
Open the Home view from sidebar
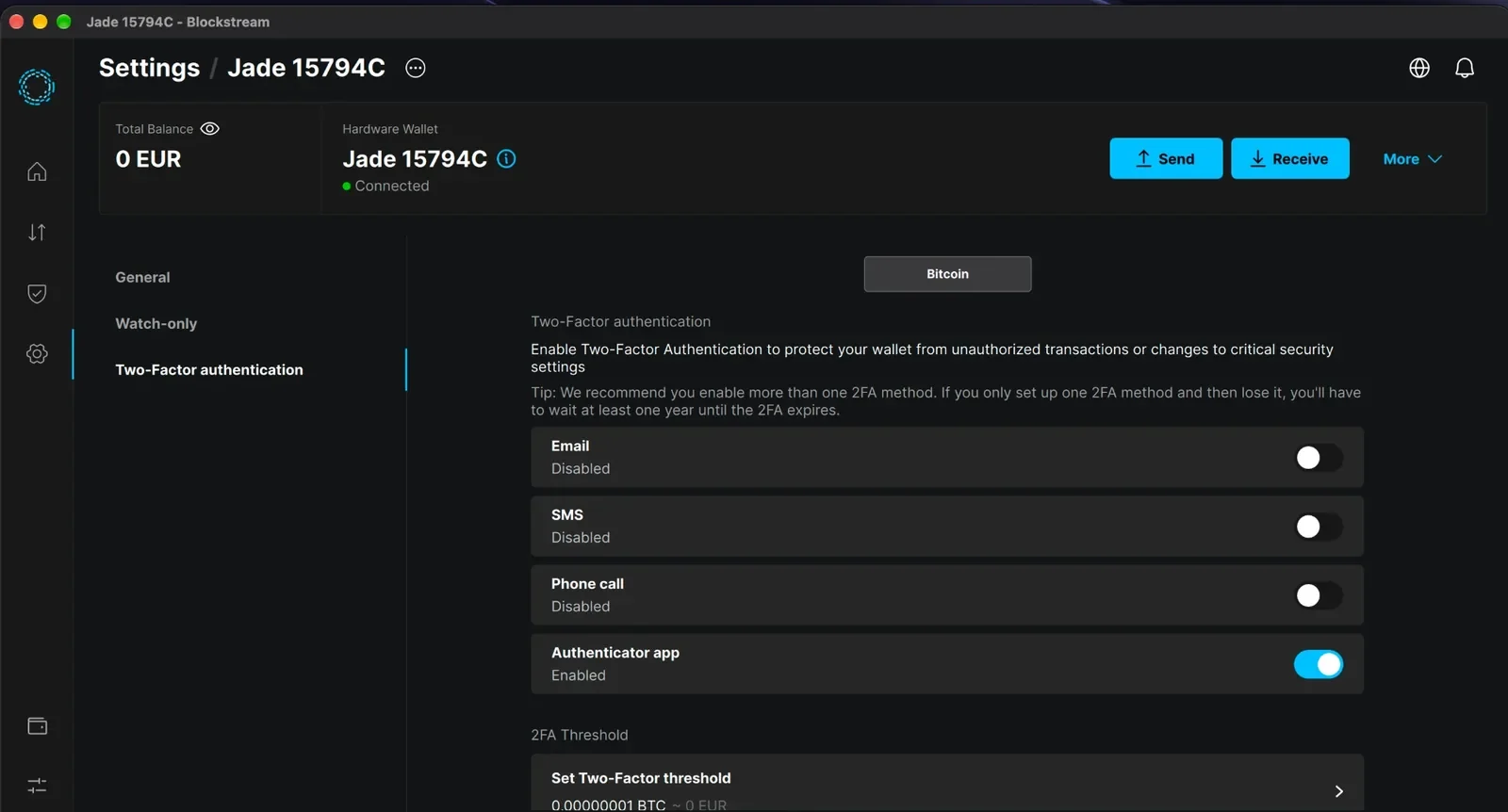(37, 171)
